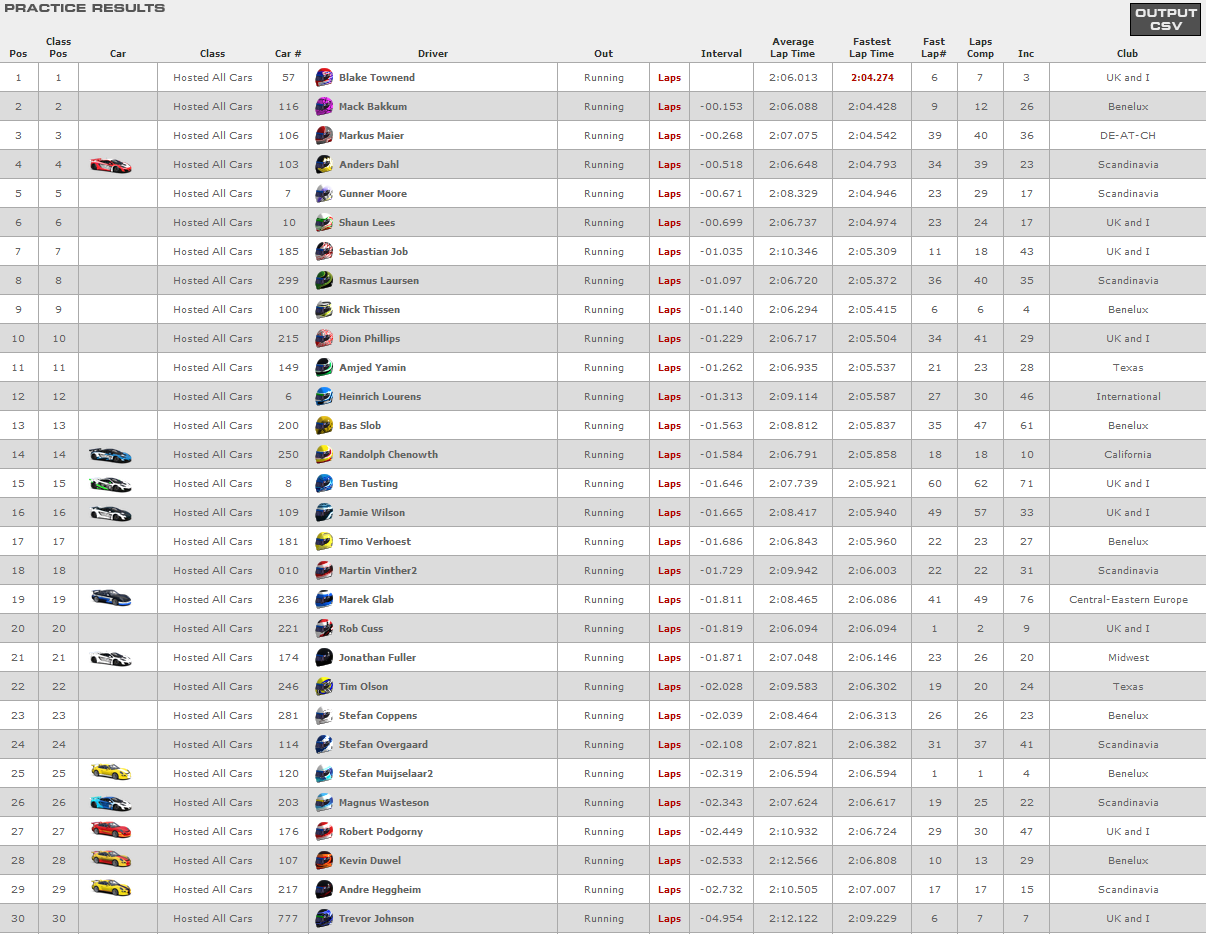The height and width of the screenshot is (934, 1206).
Task: Open driver Timo Verhoest's name
Action: 375,542
